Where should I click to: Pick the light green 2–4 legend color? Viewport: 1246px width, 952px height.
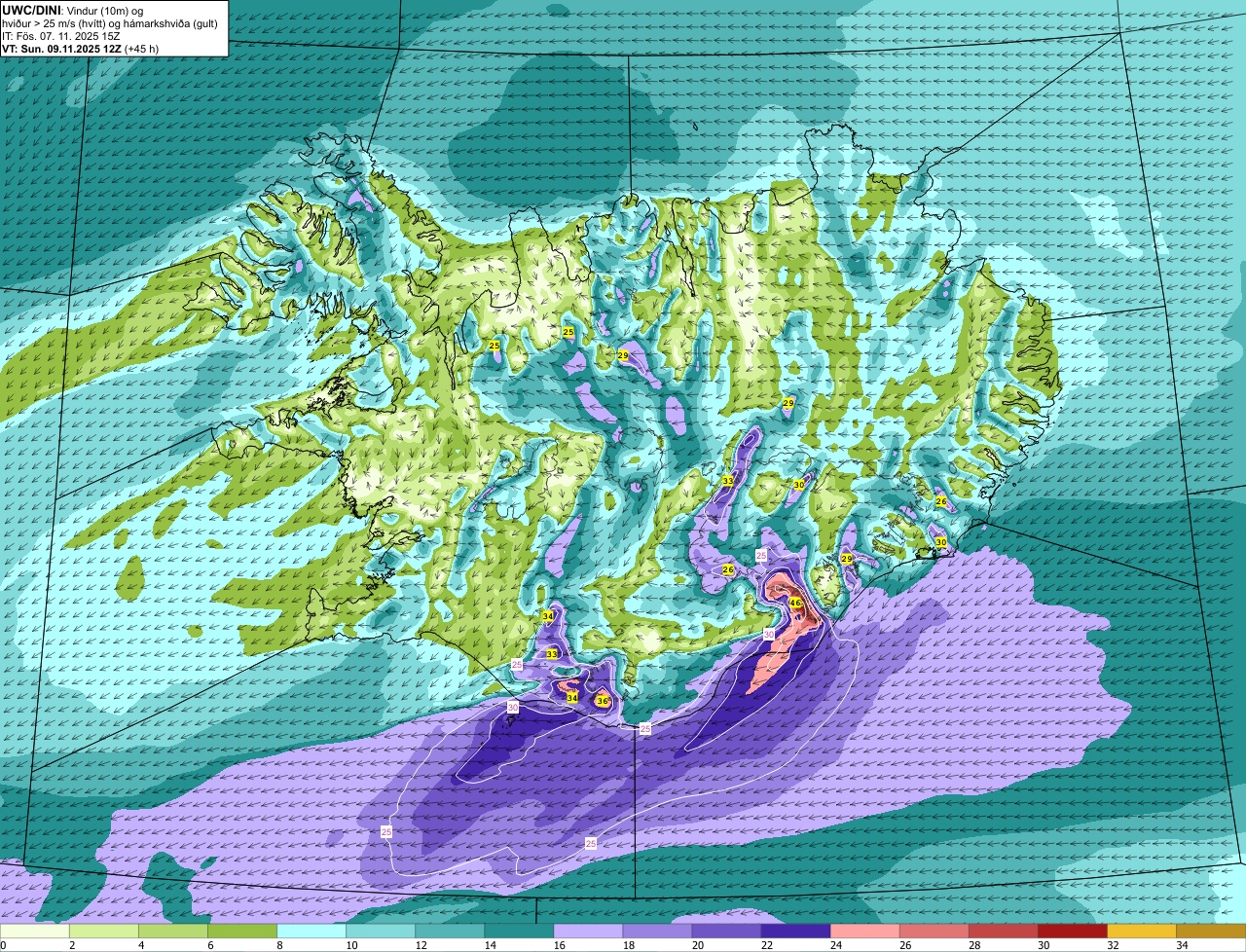click(x=104, y=931)
